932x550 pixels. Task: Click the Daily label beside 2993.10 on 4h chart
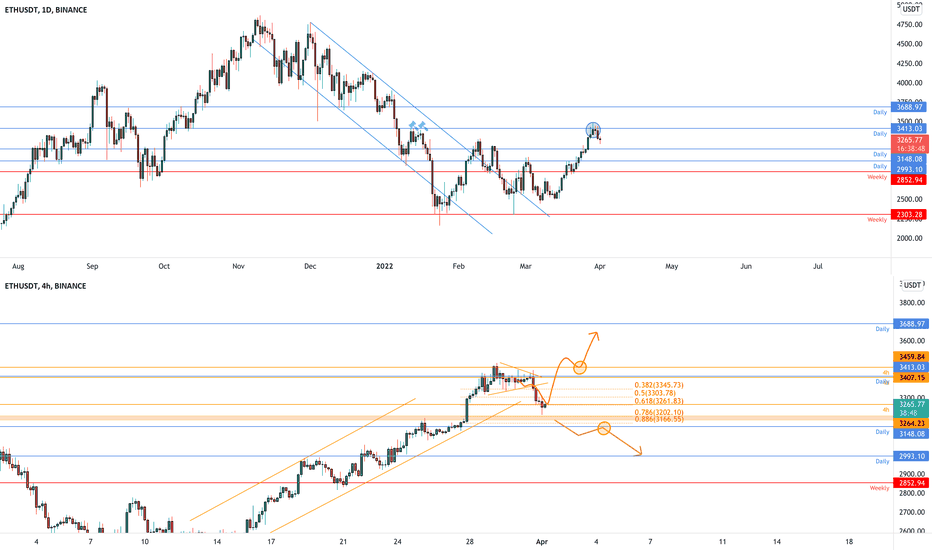pos(882,461)
